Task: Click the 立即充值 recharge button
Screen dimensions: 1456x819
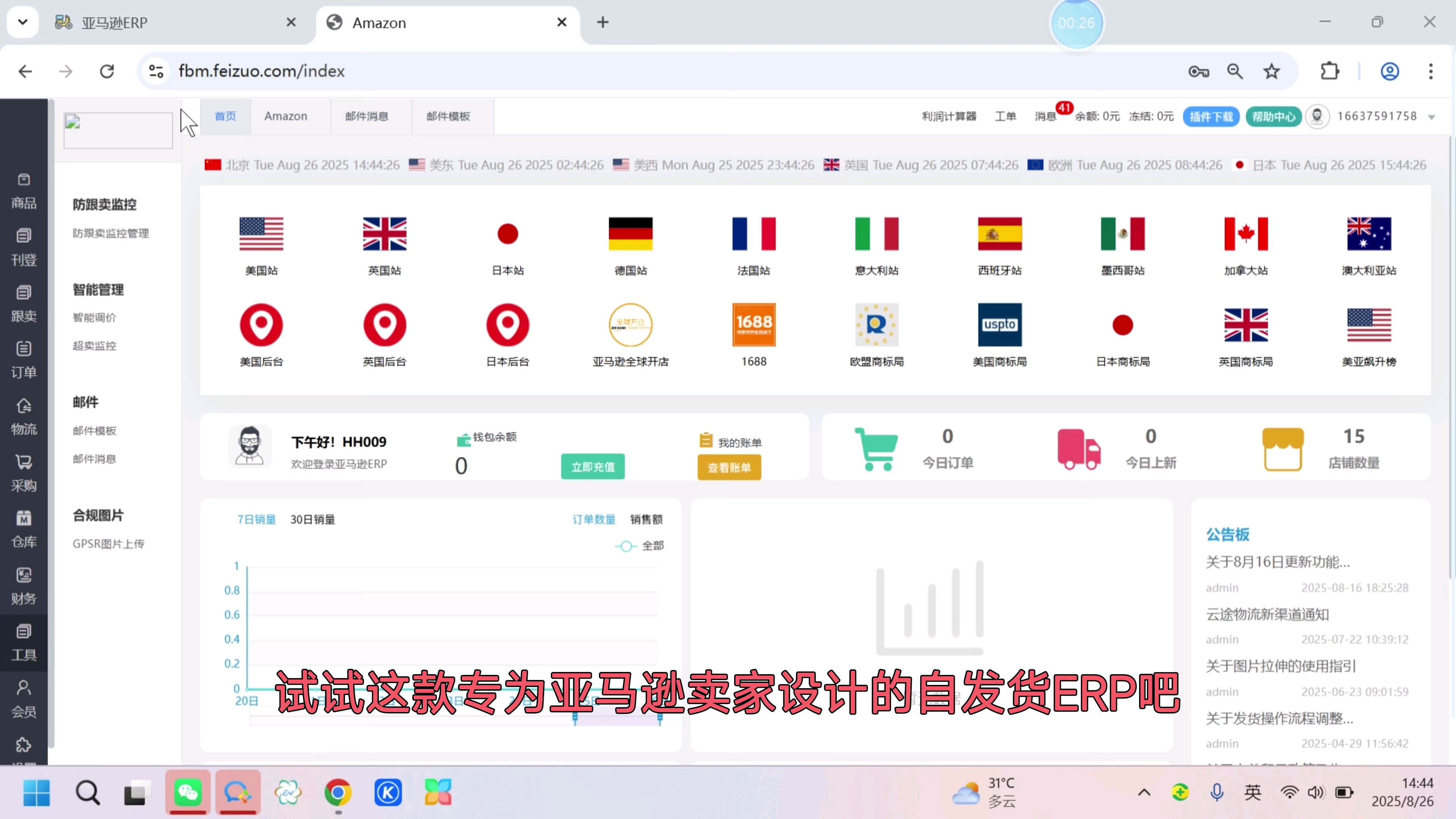Action: tap(593, 466)
